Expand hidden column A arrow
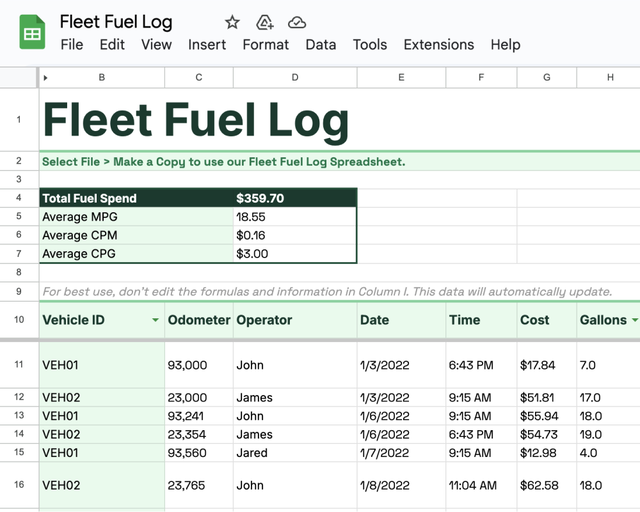The image size is (640, 512). pos(45,78)
